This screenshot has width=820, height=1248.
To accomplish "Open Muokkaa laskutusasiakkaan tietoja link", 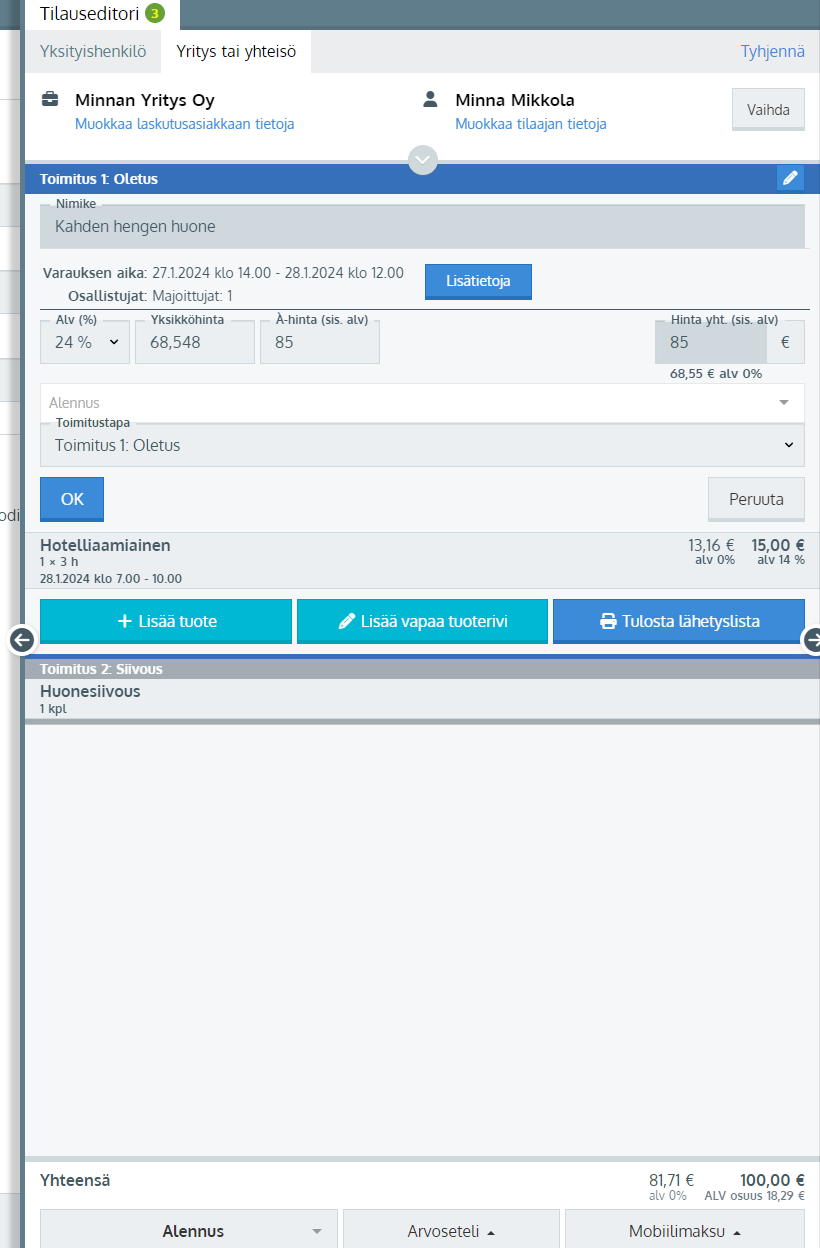I will coord(184,124).
